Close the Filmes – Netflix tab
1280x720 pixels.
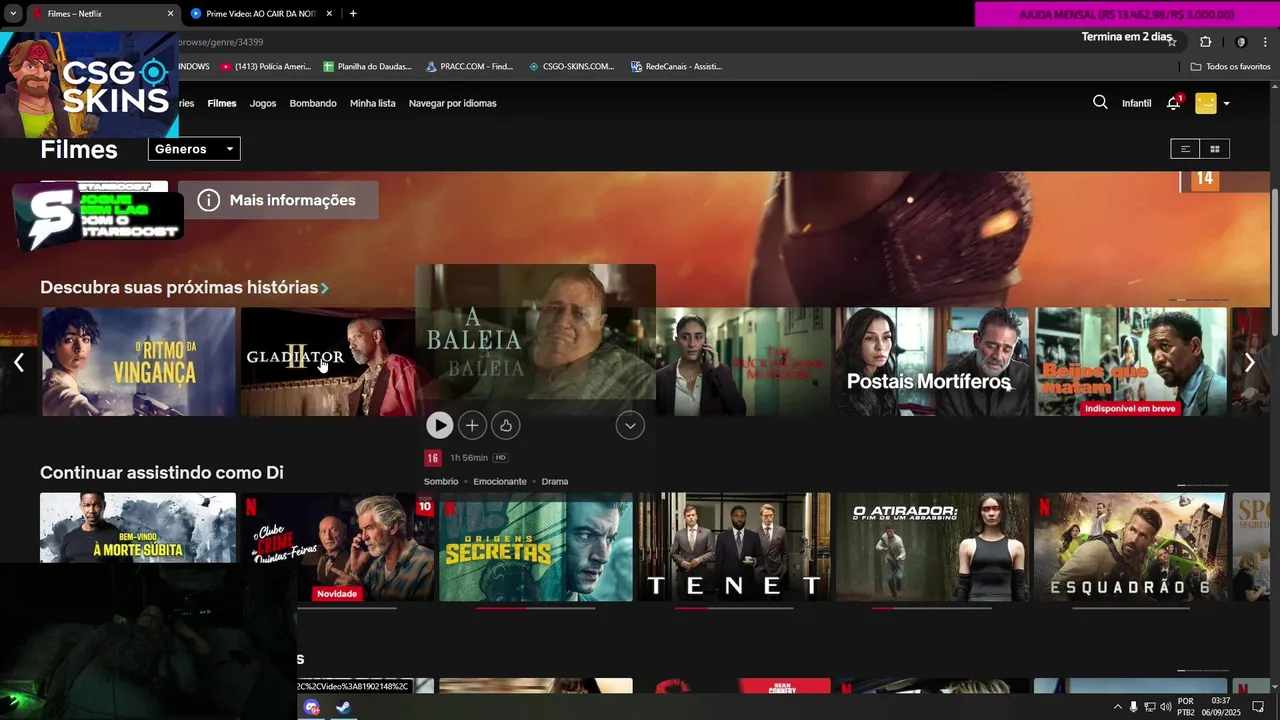tap(170, 14)
